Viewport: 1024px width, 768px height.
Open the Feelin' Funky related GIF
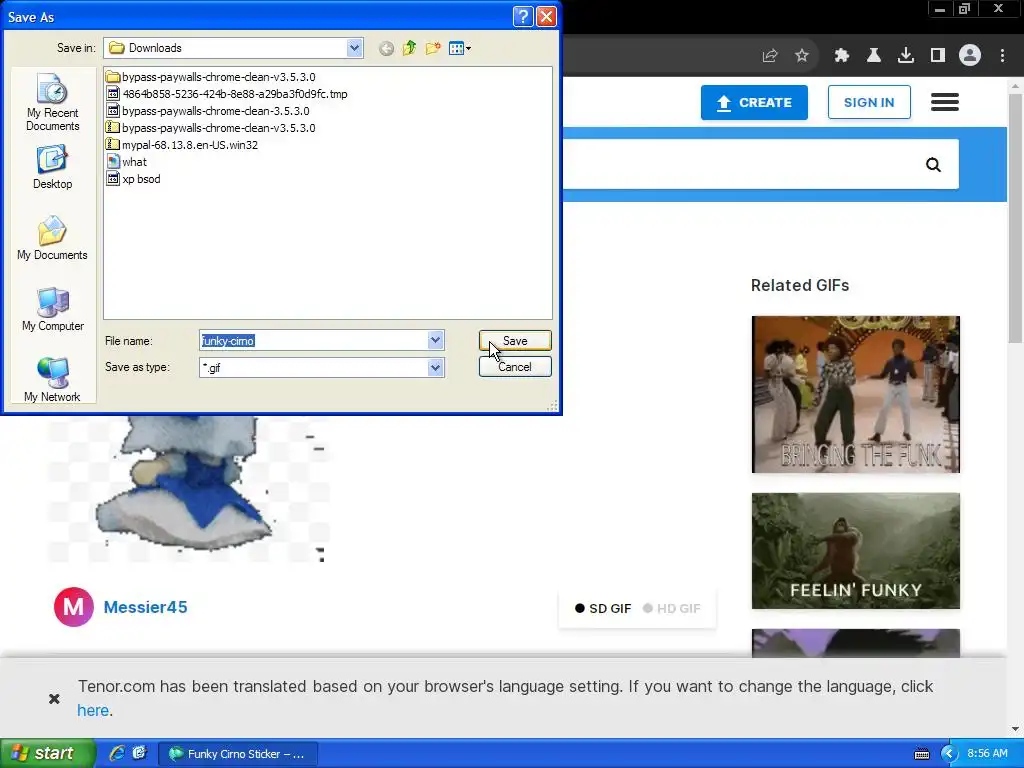856,551
